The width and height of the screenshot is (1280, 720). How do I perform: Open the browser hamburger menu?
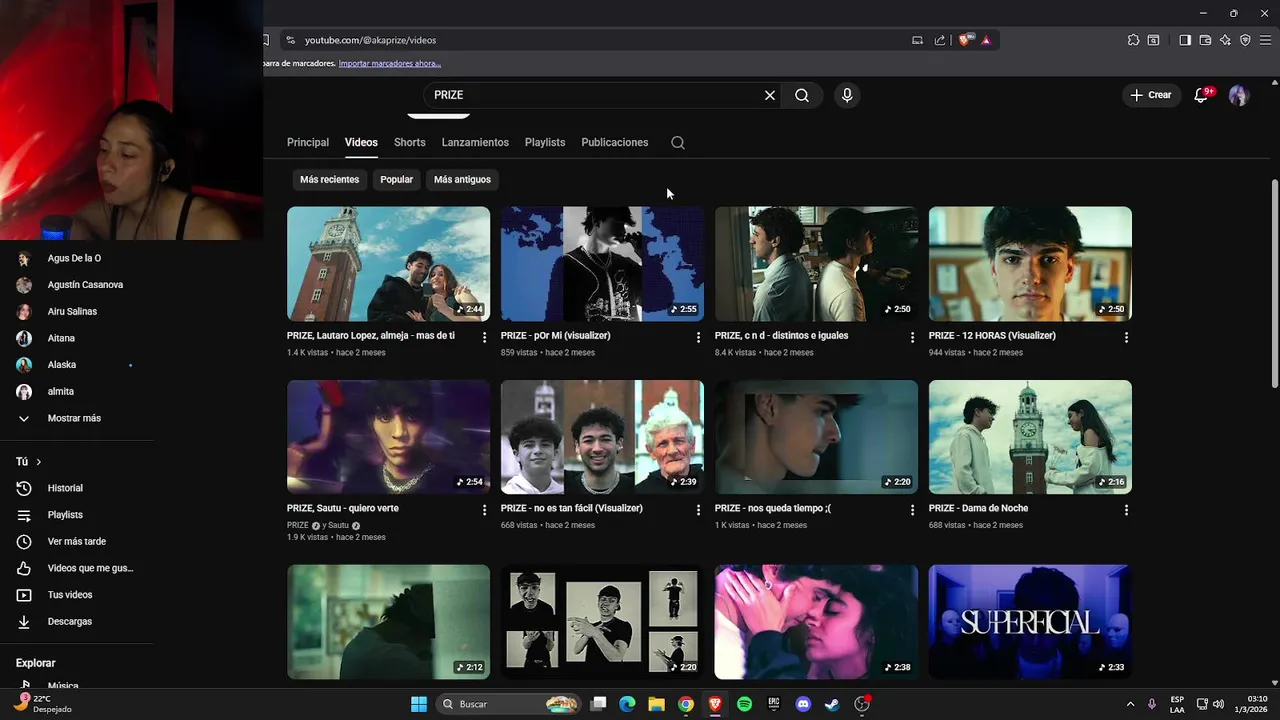tap(1265, 40)
